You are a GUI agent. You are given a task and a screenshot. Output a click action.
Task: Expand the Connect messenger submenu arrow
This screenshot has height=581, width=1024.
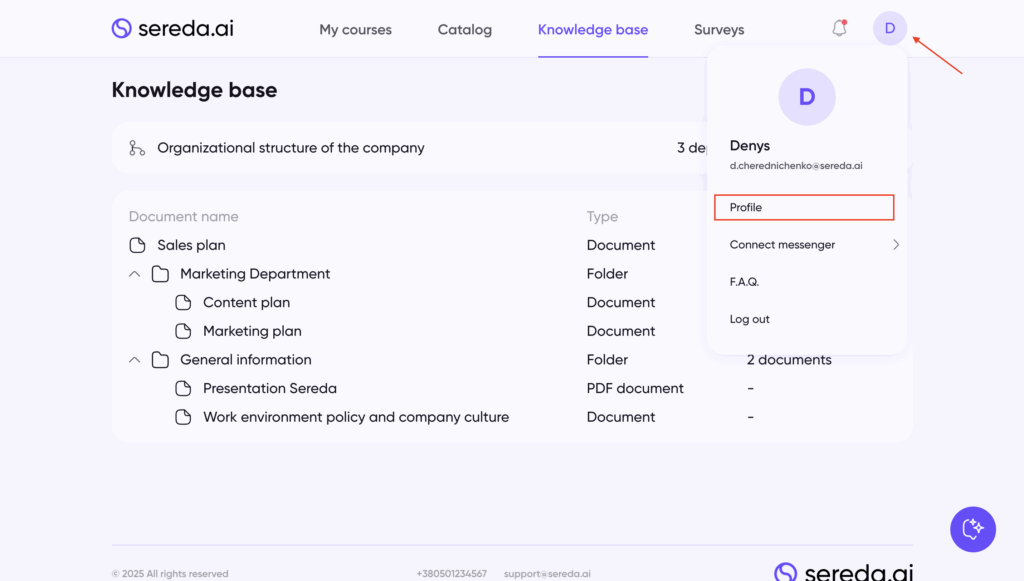pyautogui.click(x=895, y=245)
